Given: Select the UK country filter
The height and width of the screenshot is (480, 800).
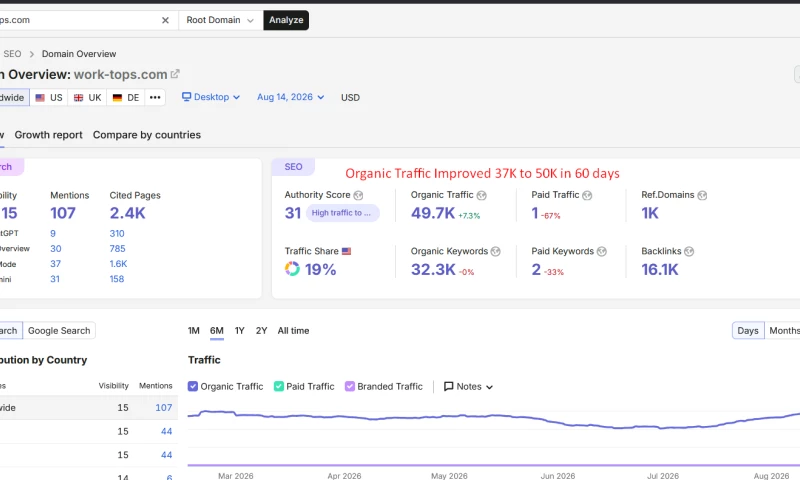Looking at the screenshot, I should click(87, 97).
